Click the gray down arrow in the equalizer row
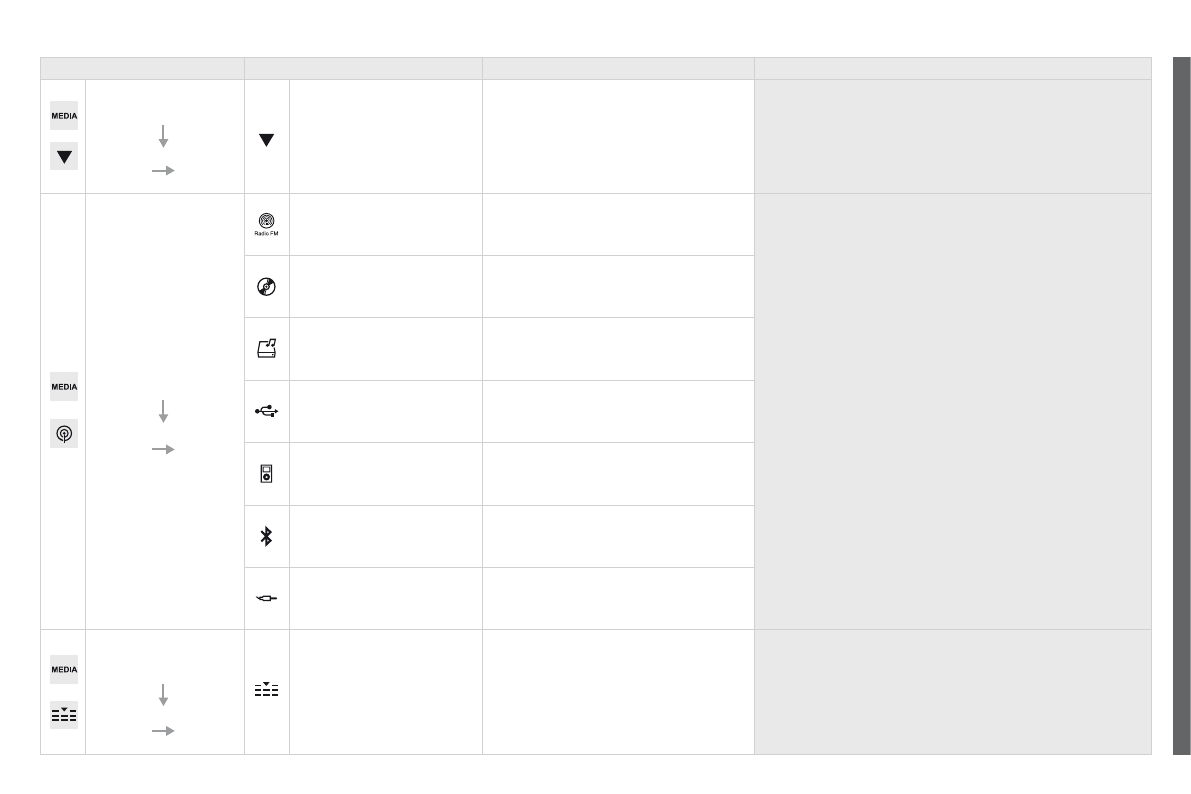The image size is (1191, 794). (163, 695)
